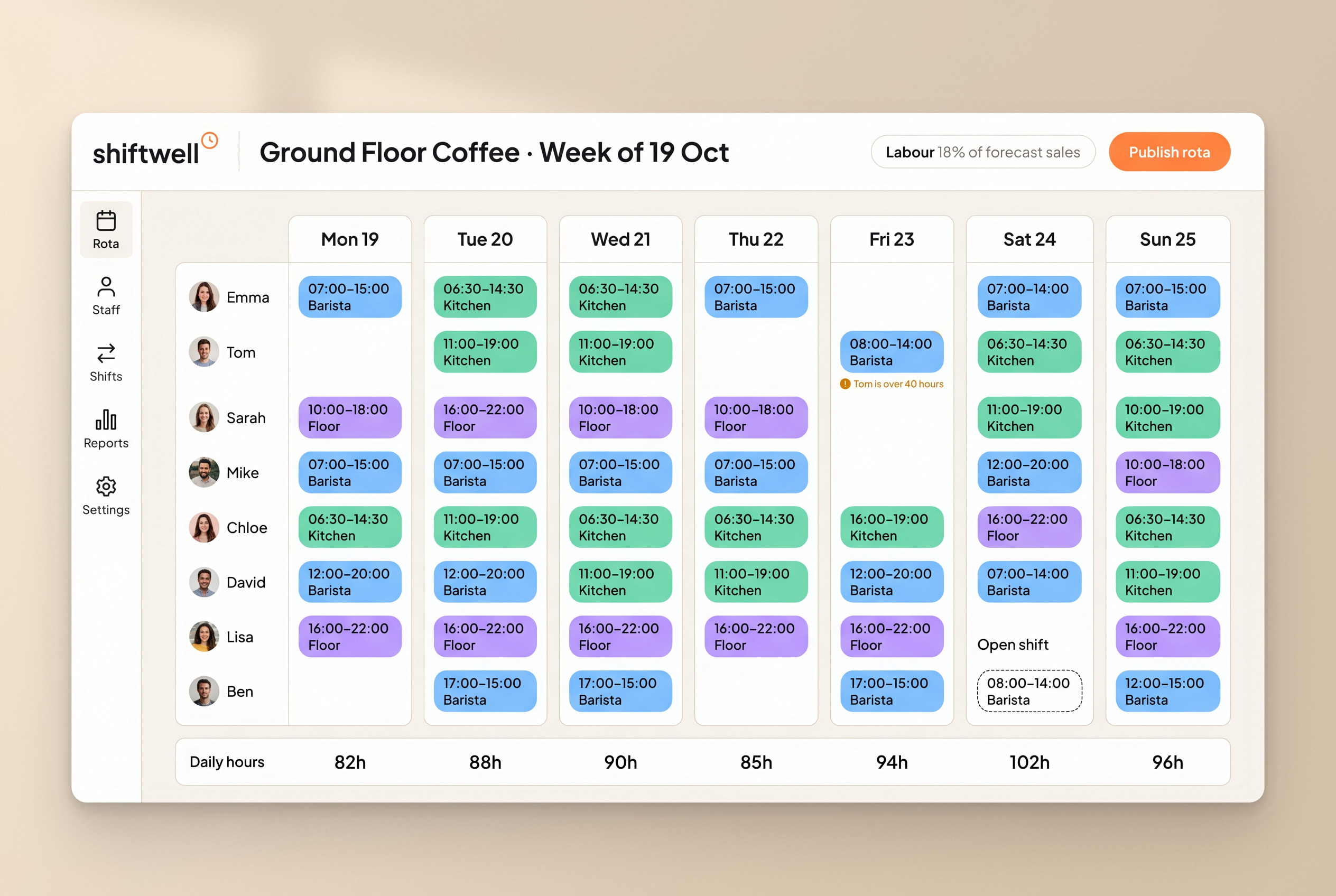1336x896 pixels.
Task: Select Mike's Sunday 10:00–18:00 Floor shift
Action: click(1167, 473)
